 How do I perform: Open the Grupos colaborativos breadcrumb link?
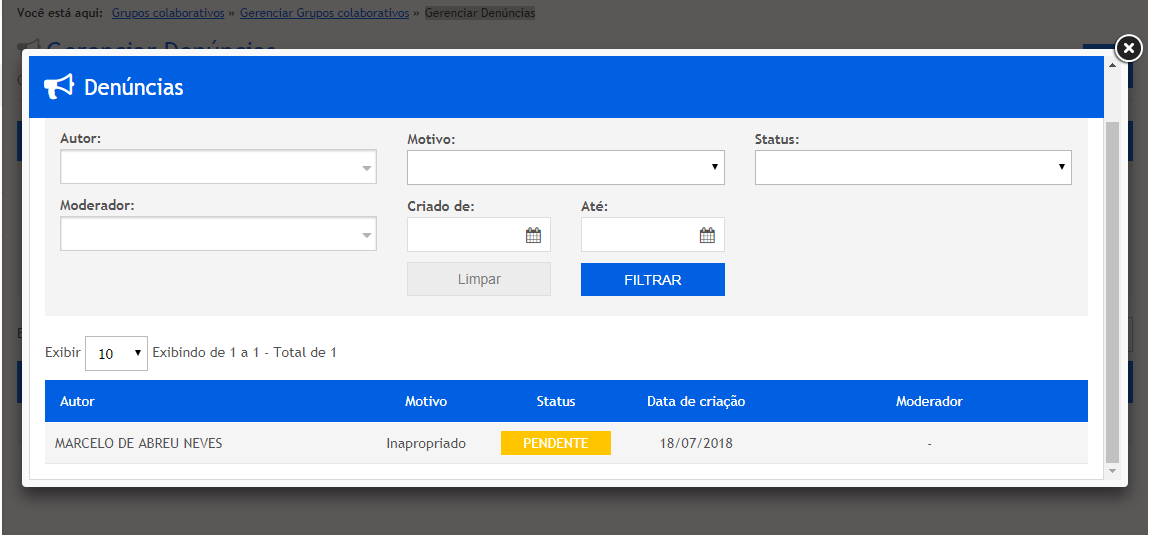tap(169, 13)
